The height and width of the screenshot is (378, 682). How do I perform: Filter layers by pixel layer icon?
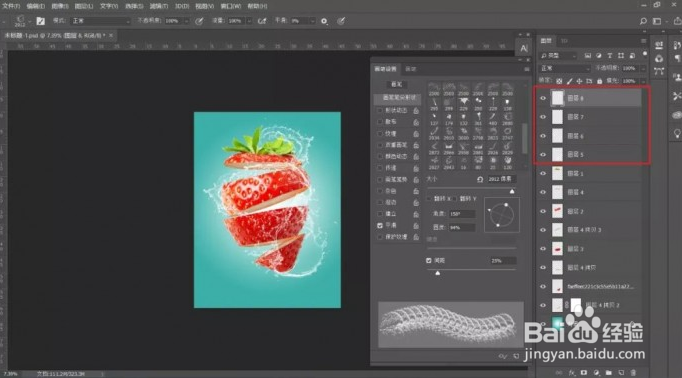tap(588, 56)
